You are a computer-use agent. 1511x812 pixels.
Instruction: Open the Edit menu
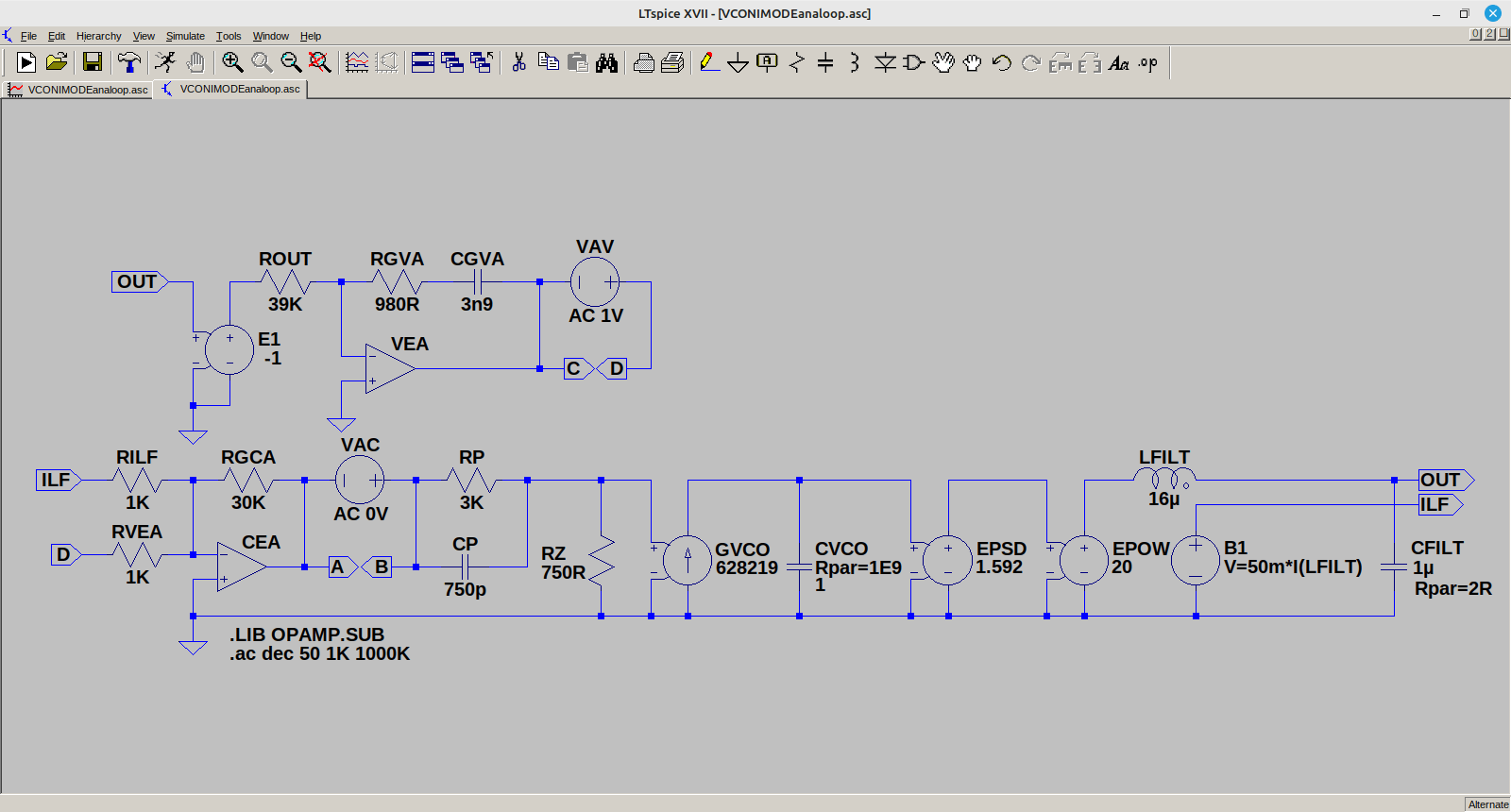57,36
